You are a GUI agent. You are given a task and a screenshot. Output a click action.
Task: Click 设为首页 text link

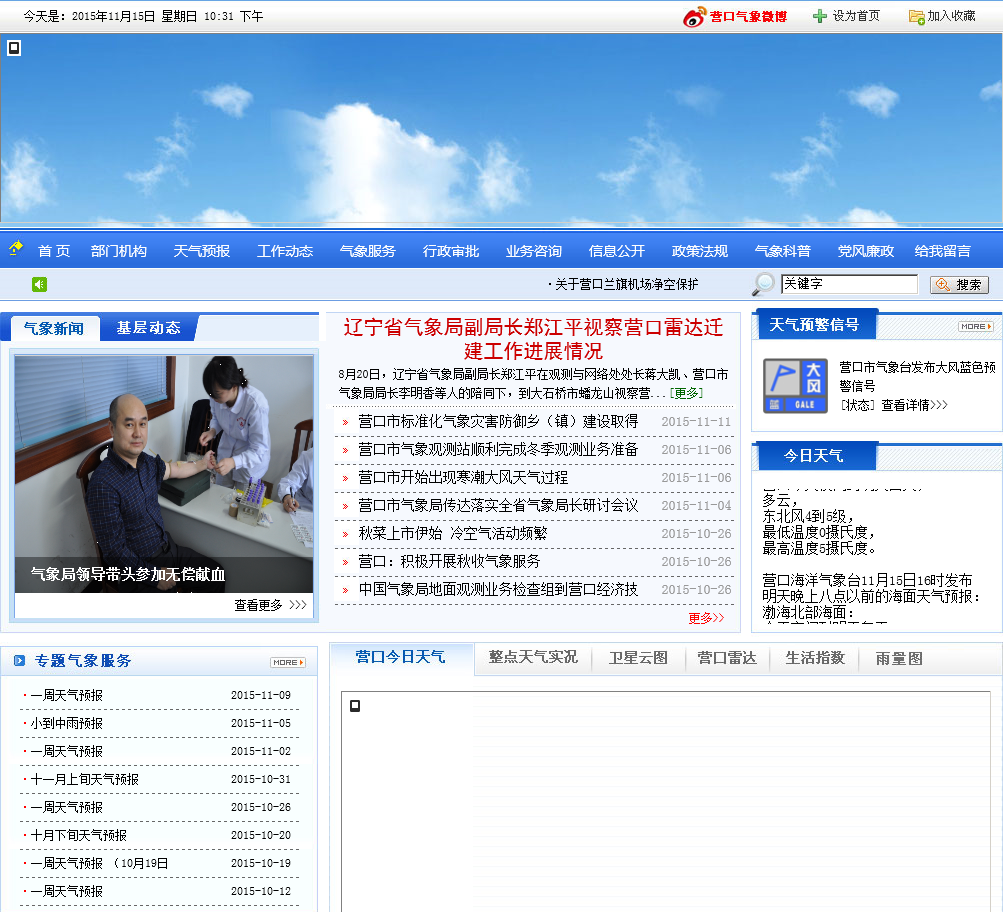pyautogui.click(x=856, y=16)
